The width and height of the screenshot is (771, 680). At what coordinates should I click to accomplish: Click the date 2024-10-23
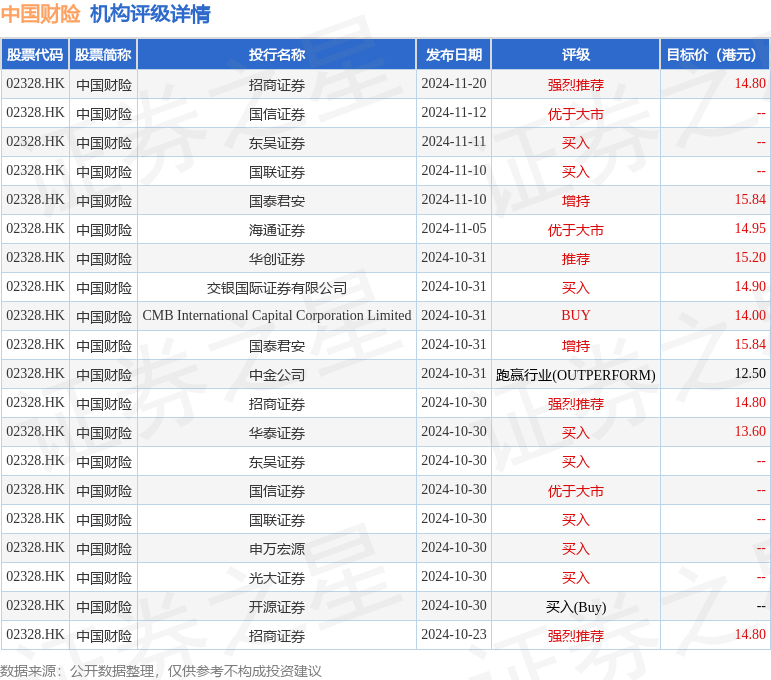coord(454,634)
